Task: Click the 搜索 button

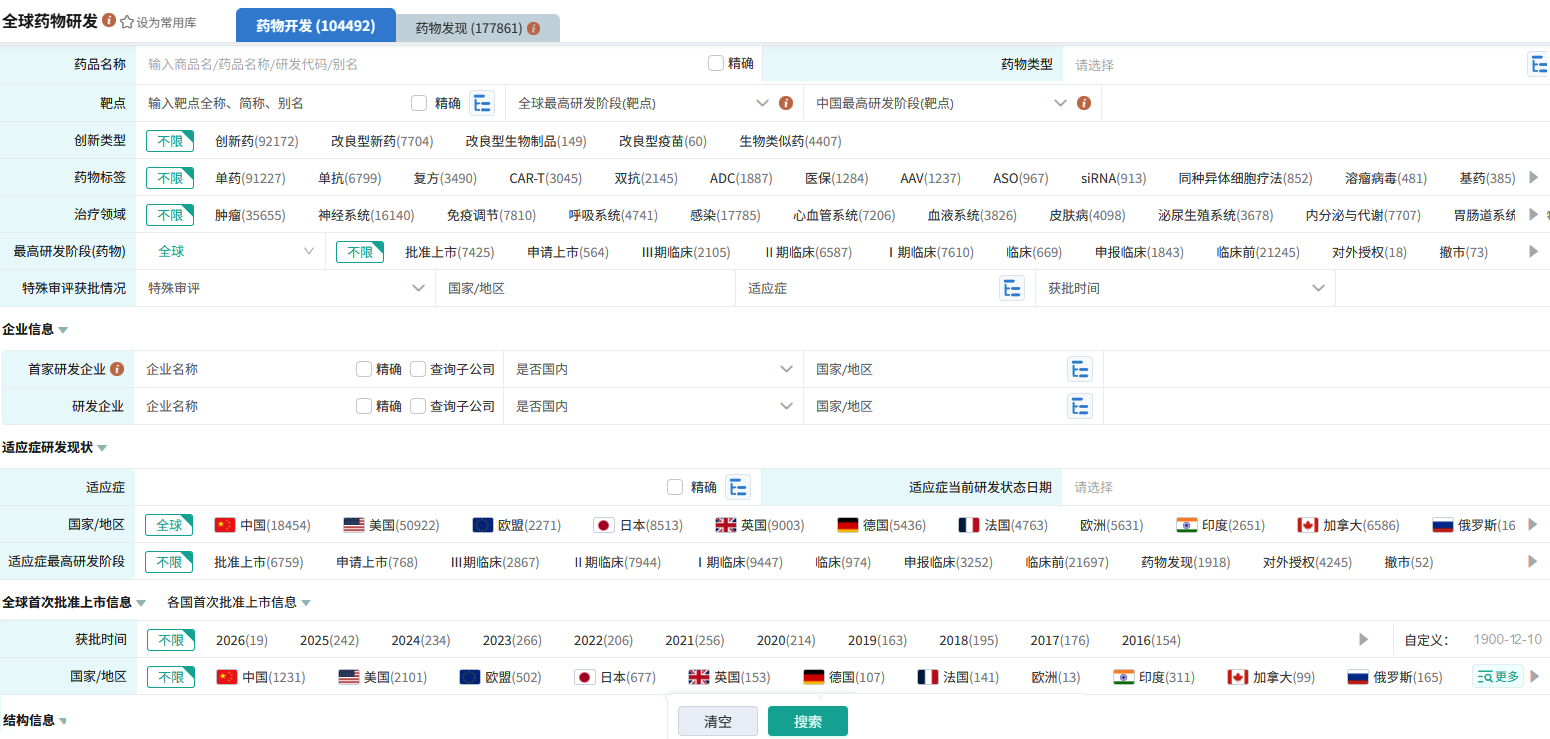Action: (807, 721)
